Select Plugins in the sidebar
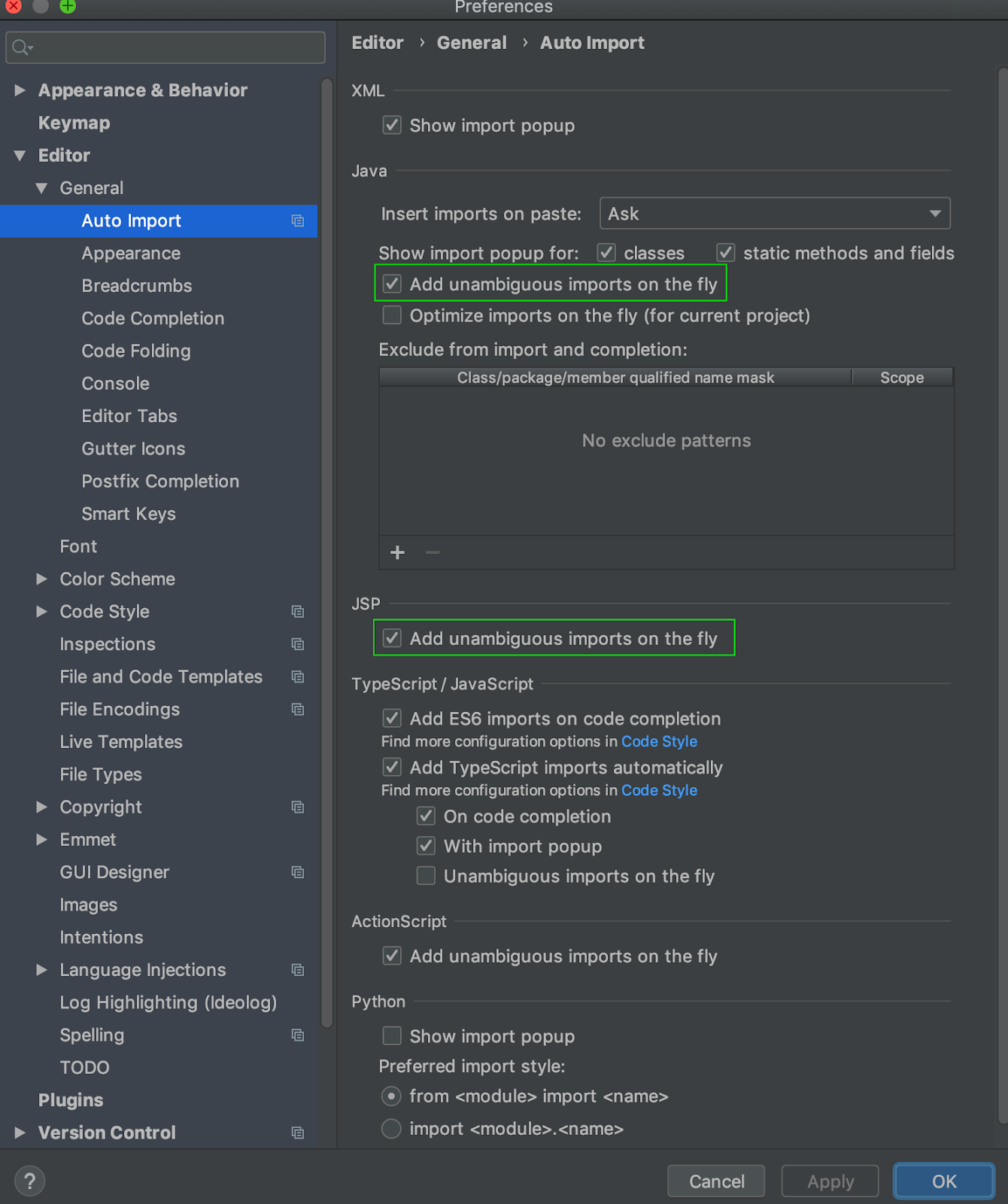 pyautogui.click(x=70, y=1099)
